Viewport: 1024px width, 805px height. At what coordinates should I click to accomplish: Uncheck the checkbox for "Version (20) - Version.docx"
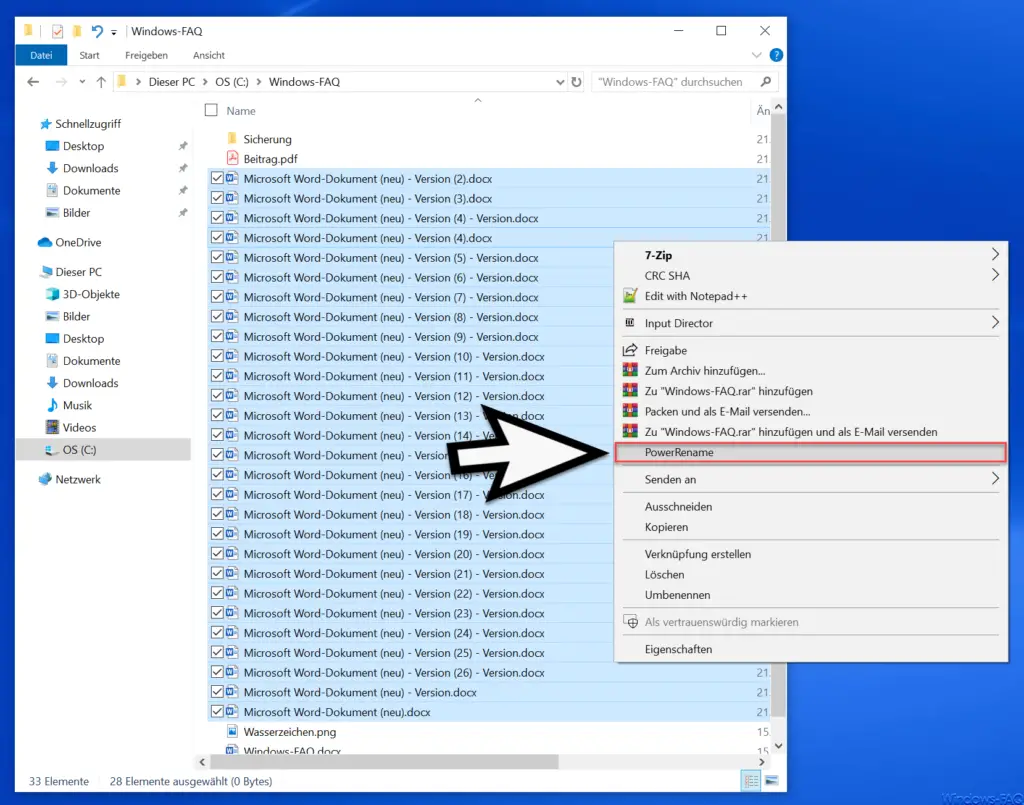pos(217,553)
